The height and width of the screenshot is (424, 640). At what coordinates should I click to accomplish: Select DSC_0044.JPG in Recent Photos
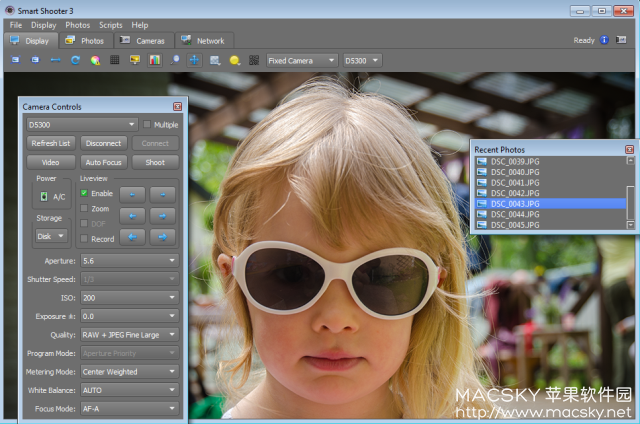(x=550, y=214)
